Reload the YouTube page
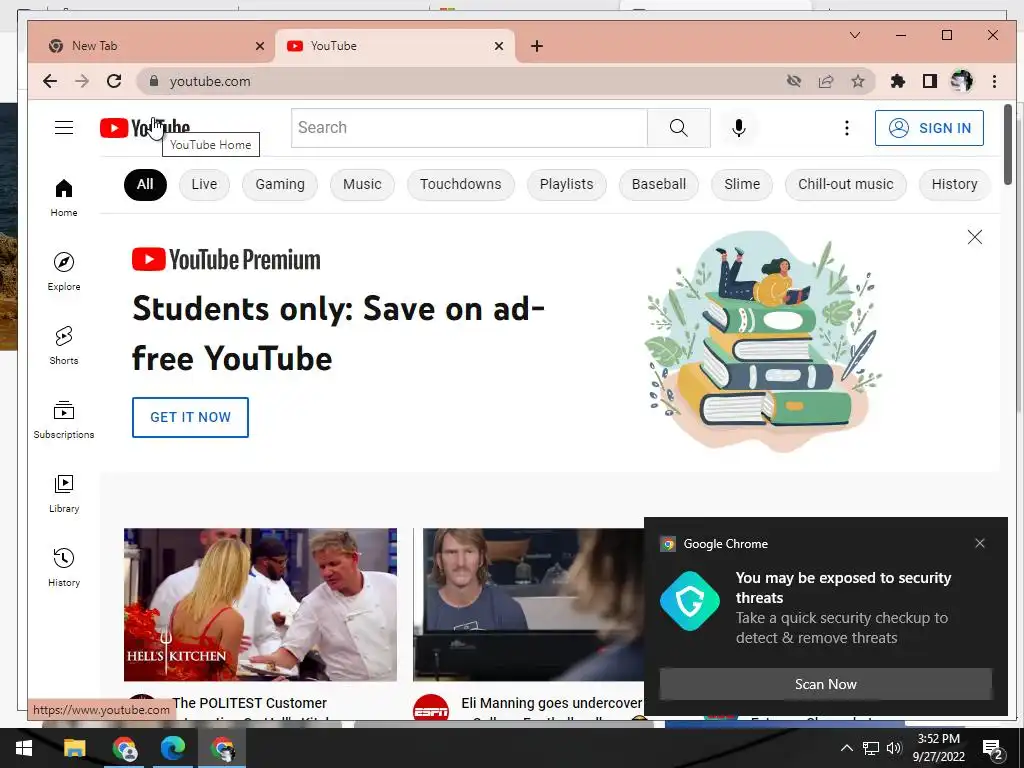 [114, 81]
